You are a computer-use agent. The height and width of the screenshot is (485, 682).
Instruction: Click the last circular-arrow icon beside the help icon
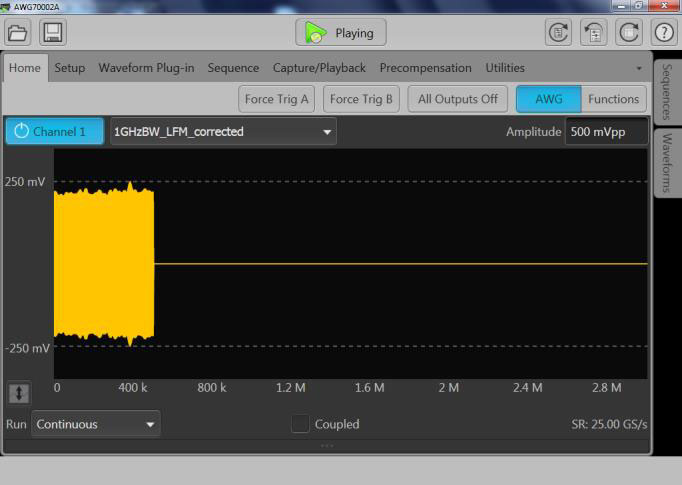(629, 32)
